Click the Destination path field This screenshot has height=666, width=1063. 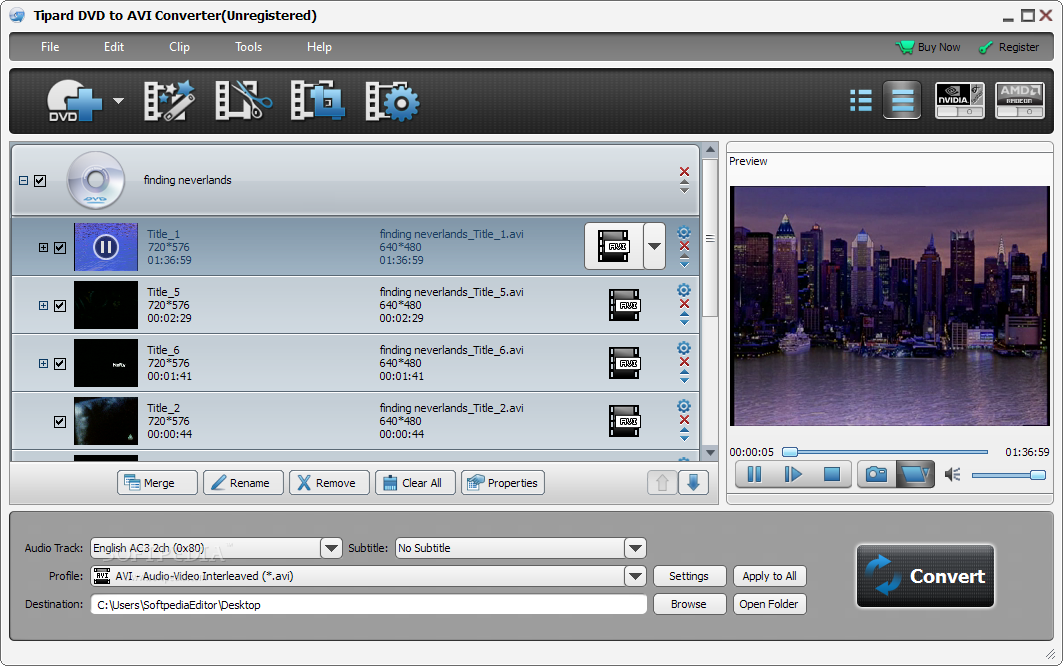coord(369,604)
